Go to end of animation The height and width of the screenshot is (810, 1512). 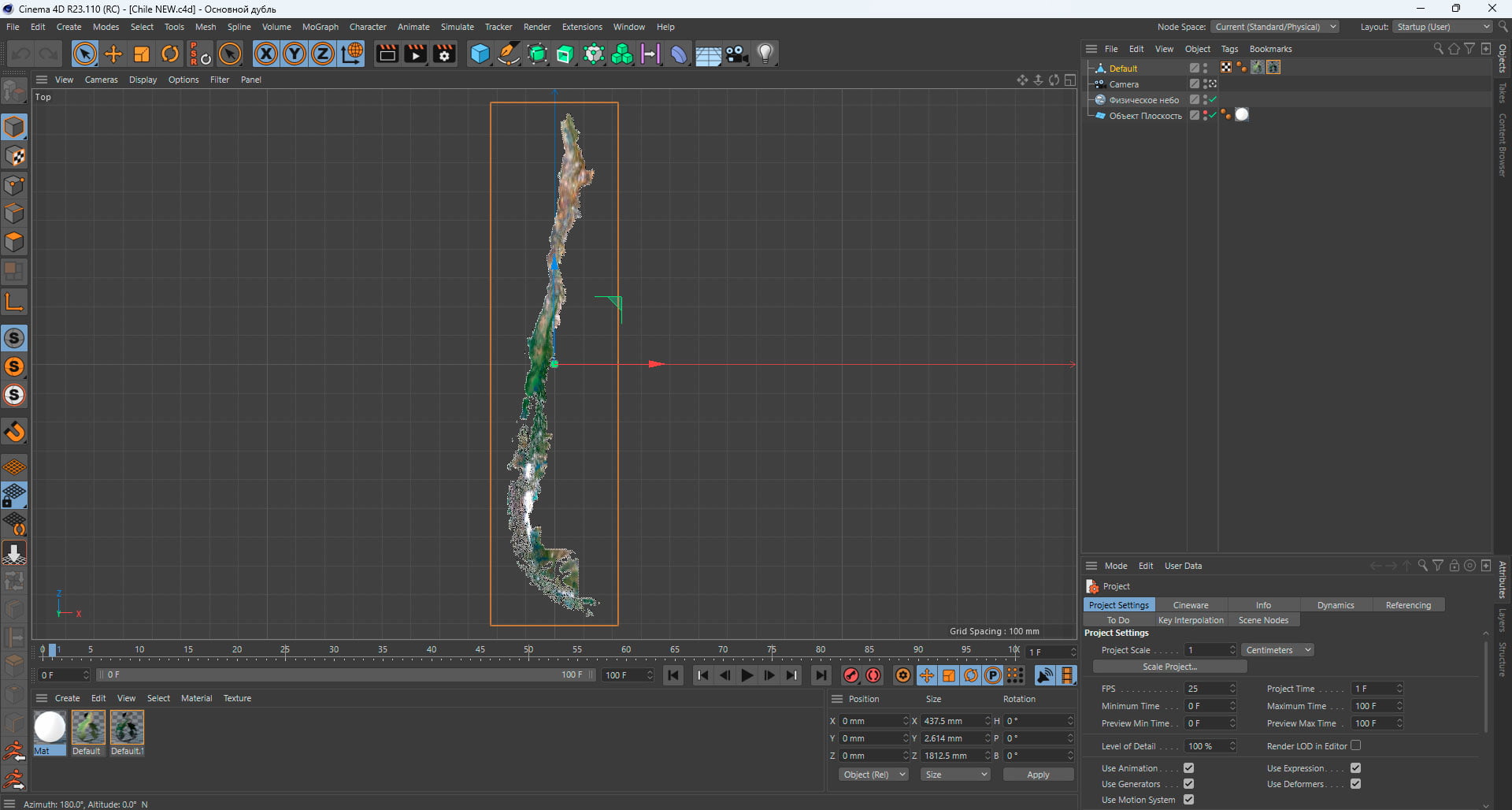pyautogui.click(x=821, y=675)
